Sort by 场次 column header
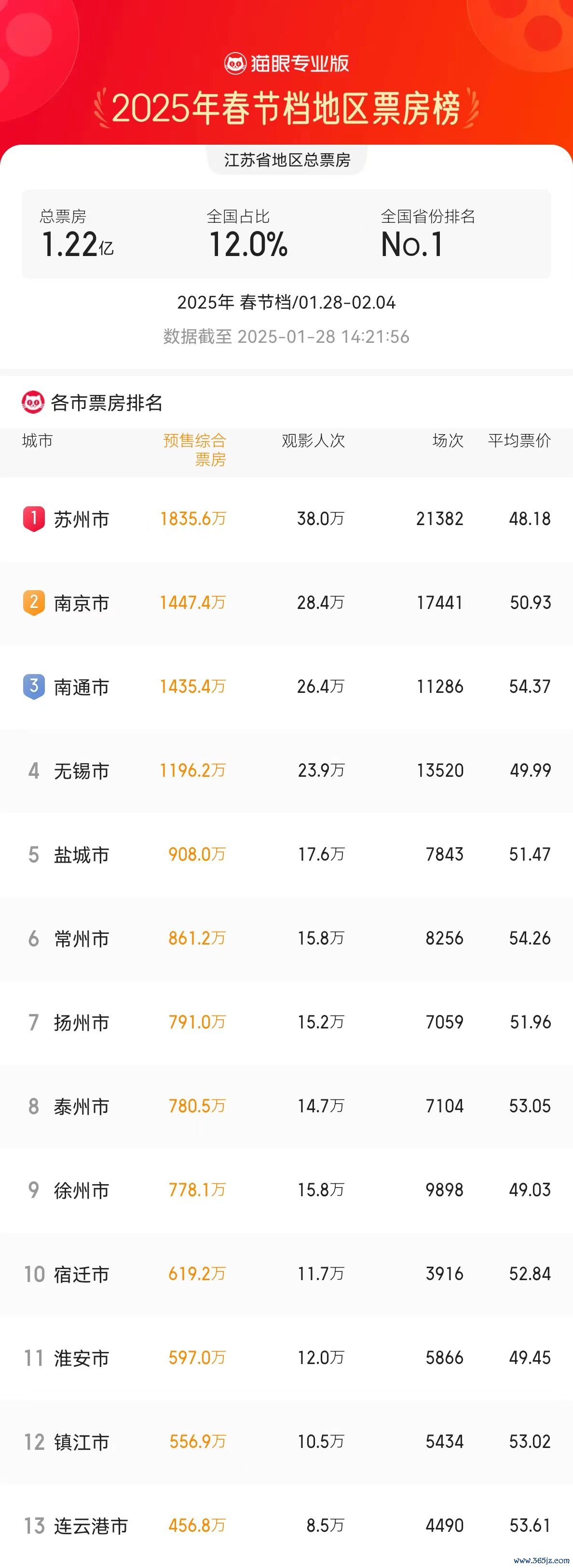The width and height of the screenshot is (573, 1568). [448, 441]
